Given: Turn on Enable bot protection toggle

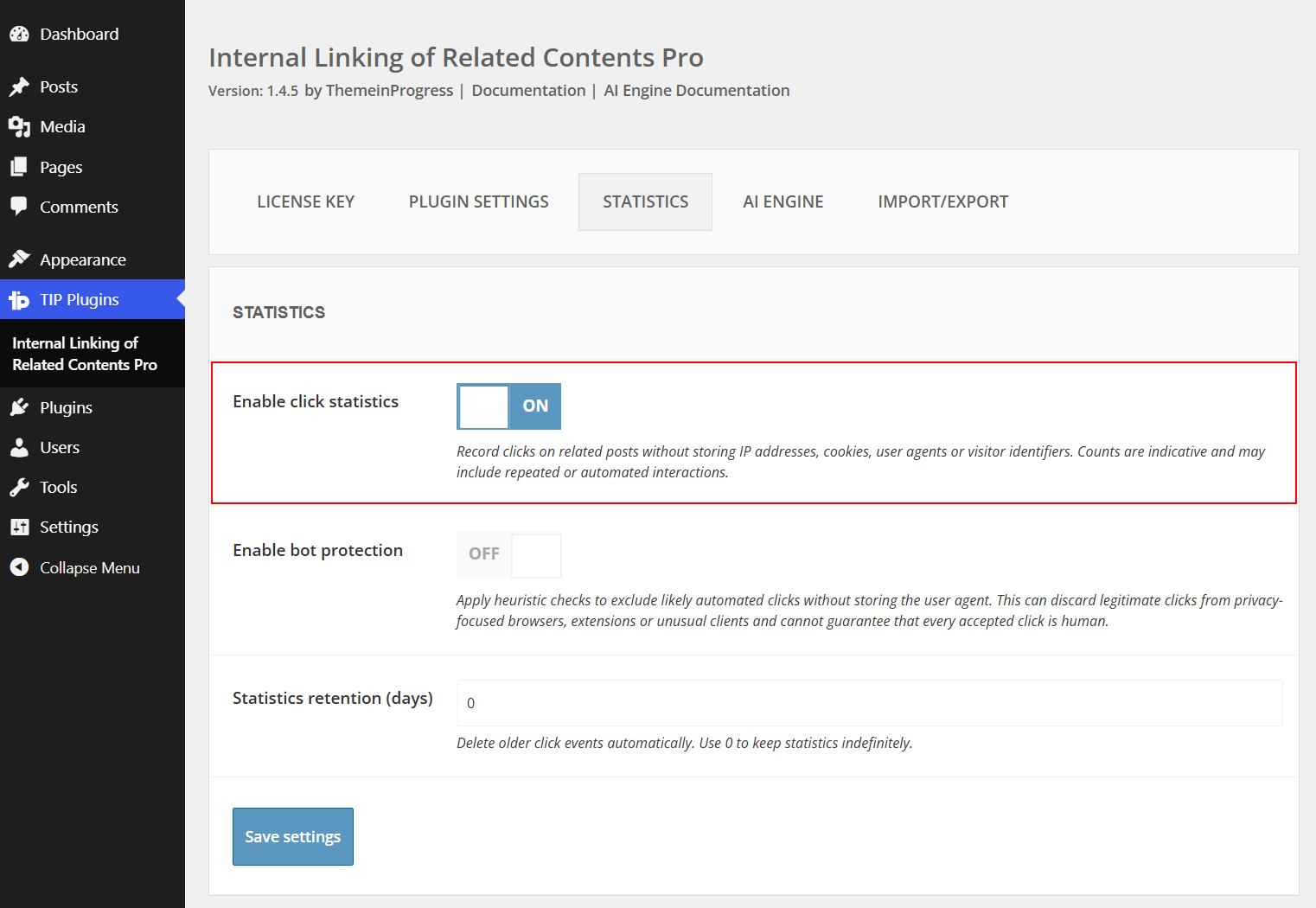Looking at the screenshot, I should tap(508, 555).
